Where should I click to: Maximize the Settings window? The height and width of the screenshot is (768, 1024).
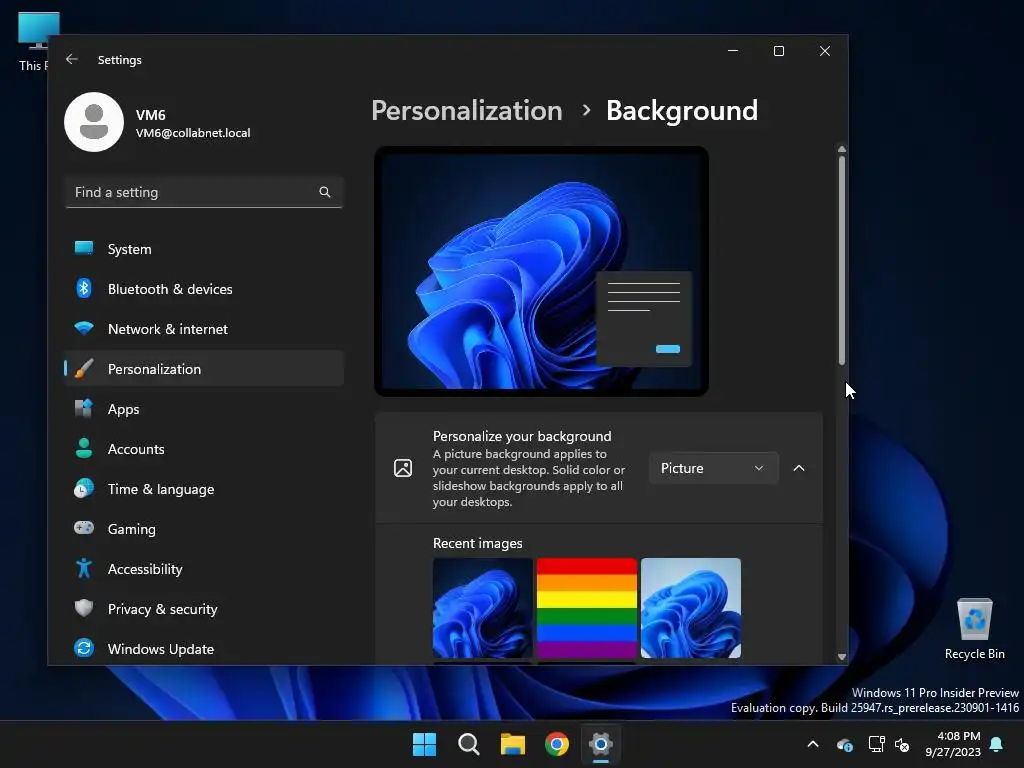(778, 51)
